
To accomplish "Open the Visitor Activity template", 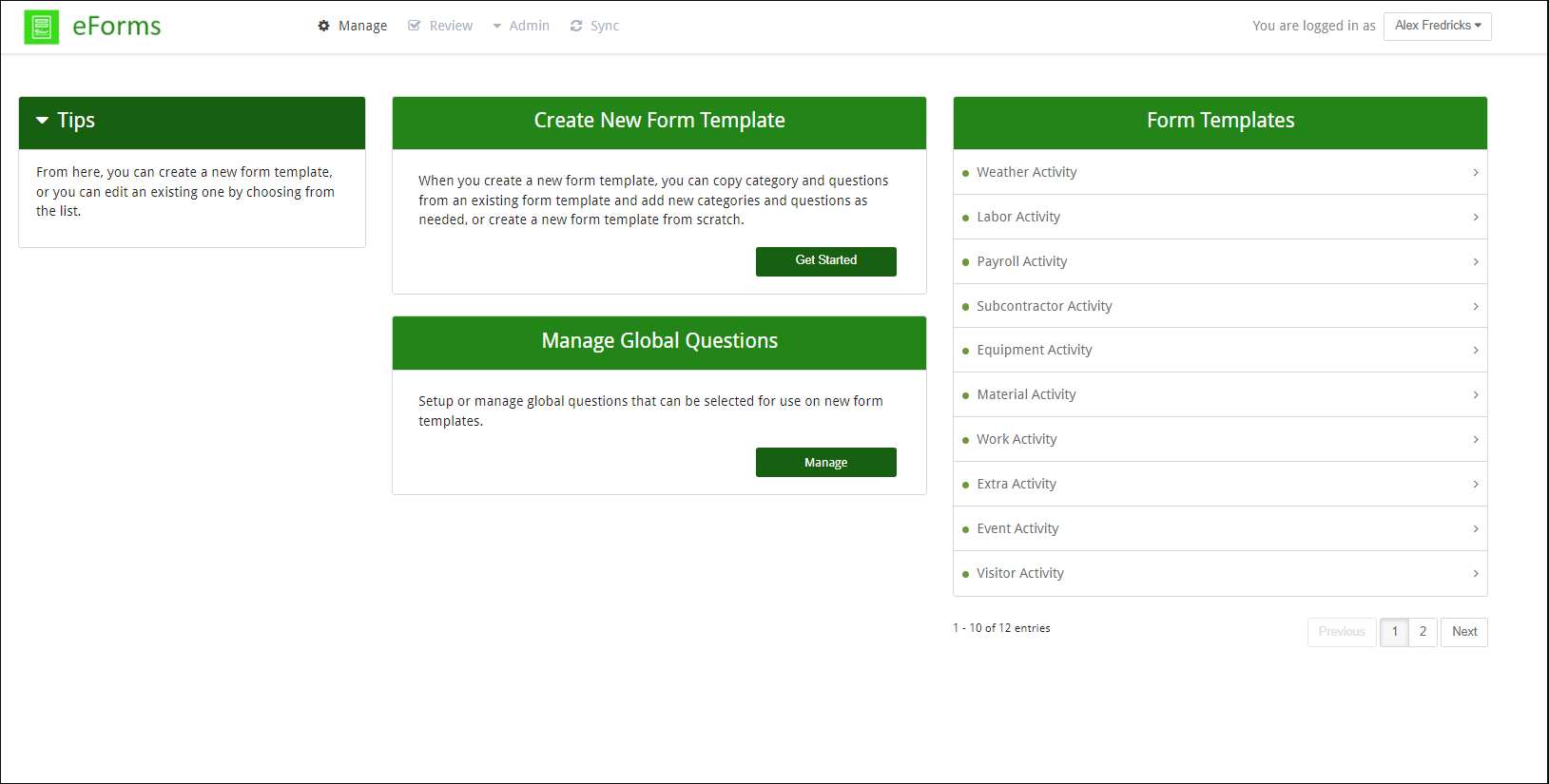I will click(x=1220, y=573).
